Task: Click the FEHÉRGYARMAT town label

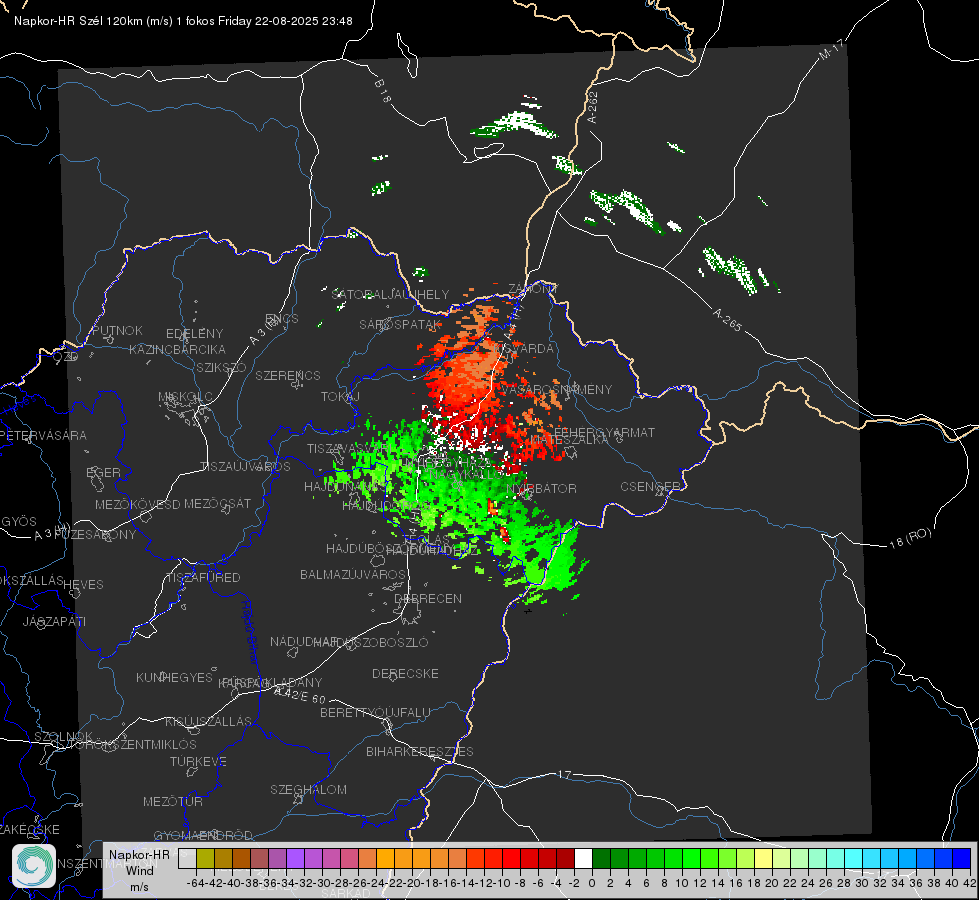Action: coord(604,432)
